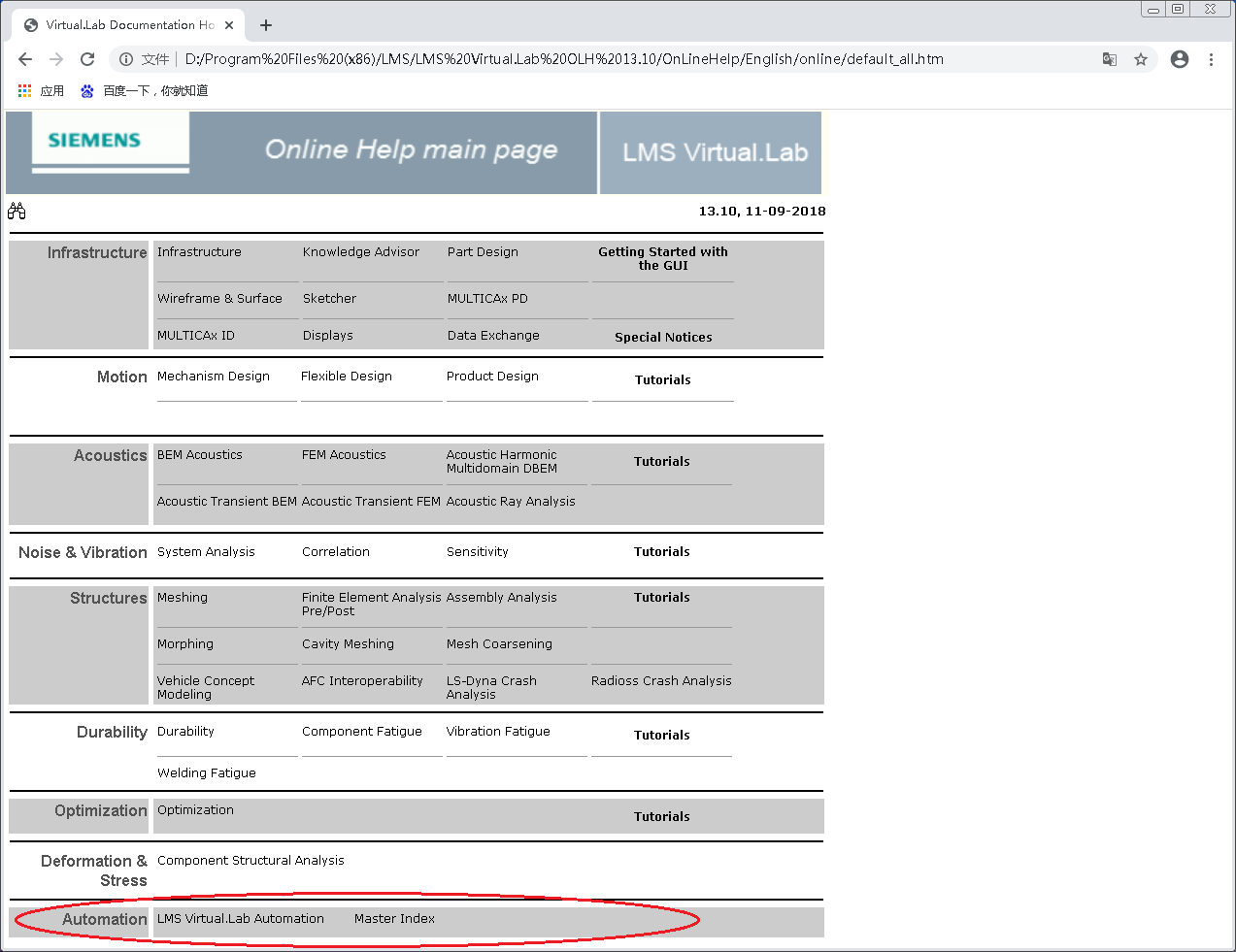Click the bookmark star icon

coord(1138,59)
